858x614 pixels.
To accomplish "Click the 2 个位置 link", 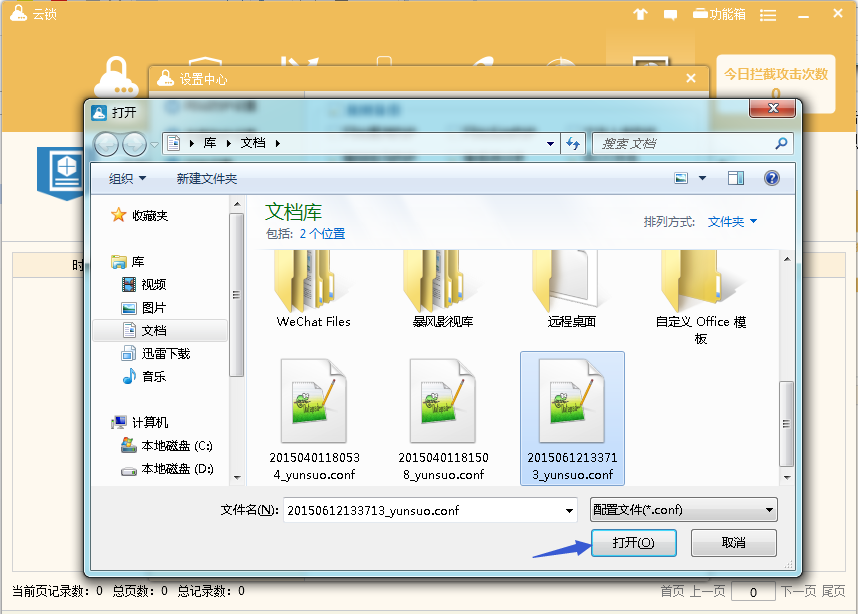I will click(320, 235).
